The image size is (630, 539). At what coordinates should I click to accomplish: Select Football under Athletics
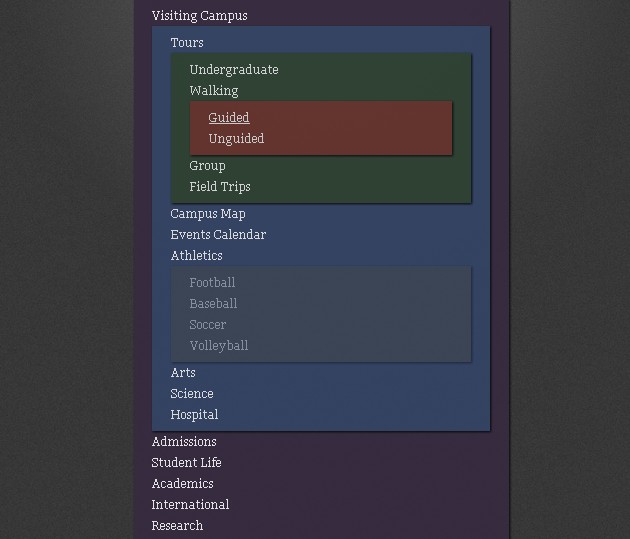pos(212,283)
